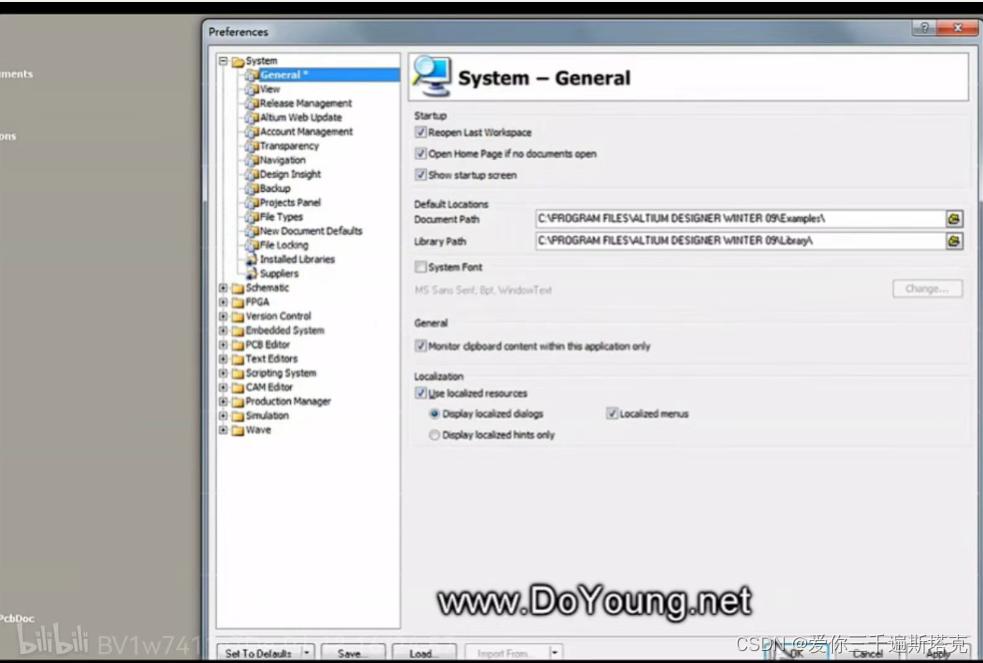Open the File Locking page
Screen dimensions: 983x663
point(284,245)
